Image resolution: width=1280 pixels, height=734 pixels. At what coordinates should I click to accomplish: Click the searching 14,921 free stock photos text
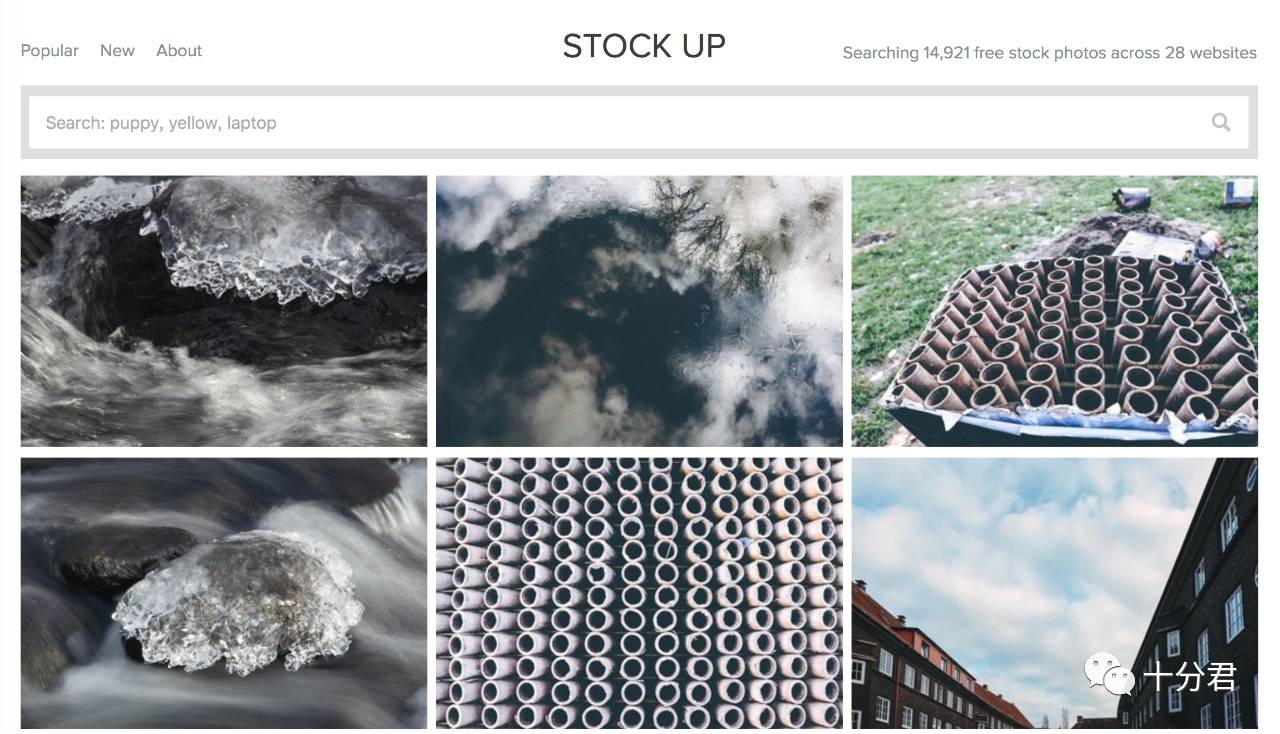1050,52
